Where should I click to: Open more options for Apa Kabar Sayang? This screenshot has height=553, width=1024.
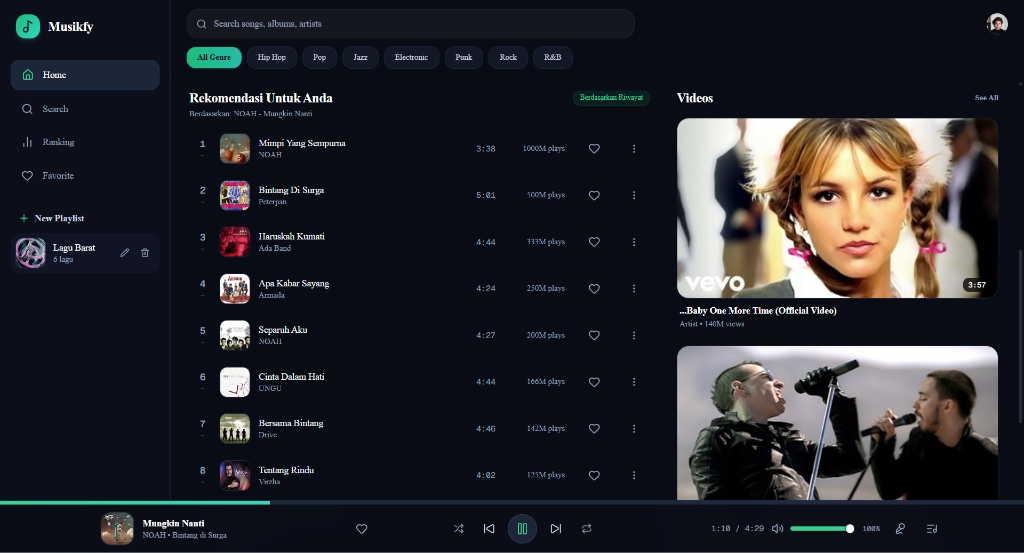tap(633, 289)
